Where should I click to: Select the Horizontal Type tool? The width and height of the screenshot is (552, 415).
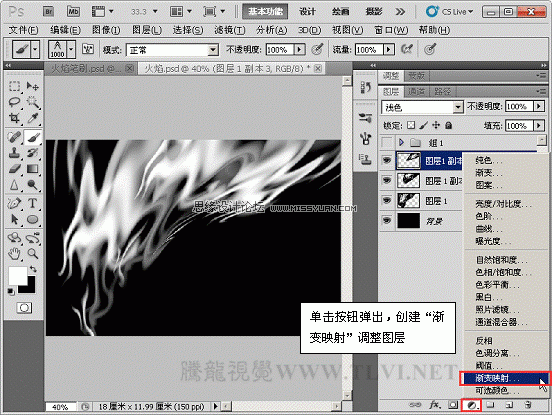pyautogui.click(x=33, y=203)
